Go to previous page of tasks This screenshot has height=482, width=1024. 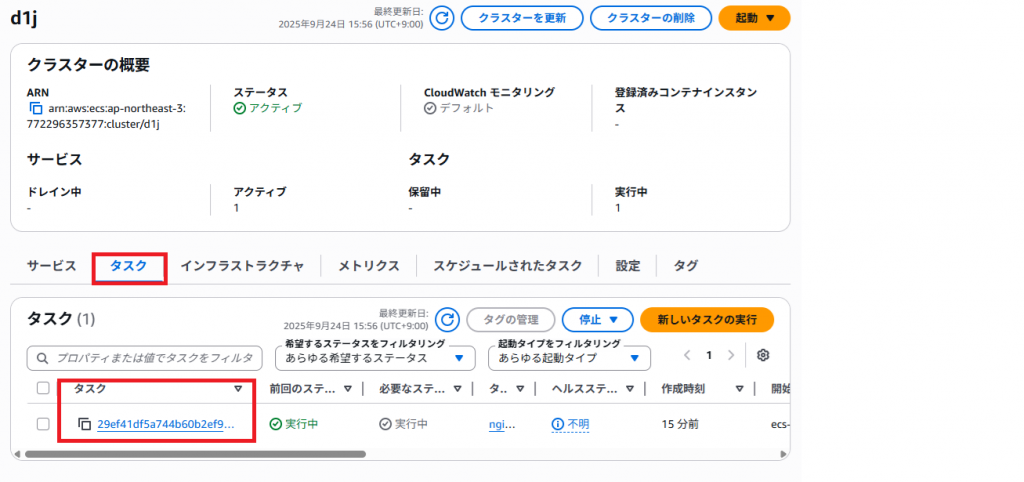(x=686, y=356)
